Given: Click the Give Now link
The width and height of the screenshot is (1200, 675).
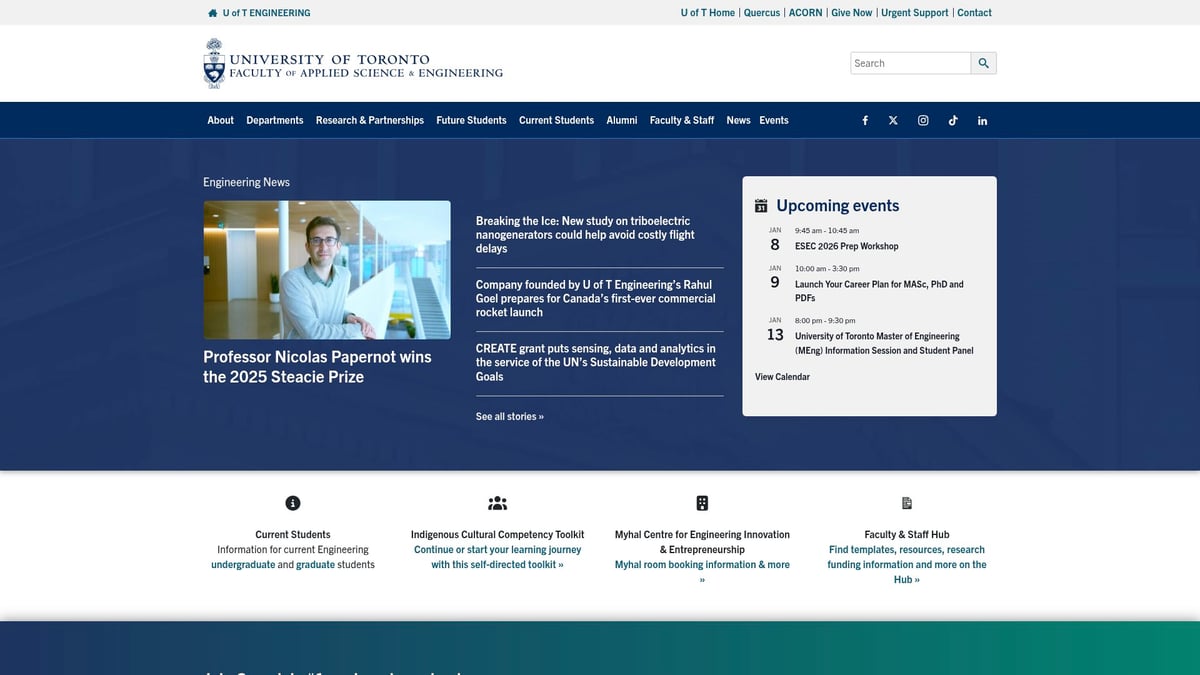Looking at the screenshot, I should [852, 13].
